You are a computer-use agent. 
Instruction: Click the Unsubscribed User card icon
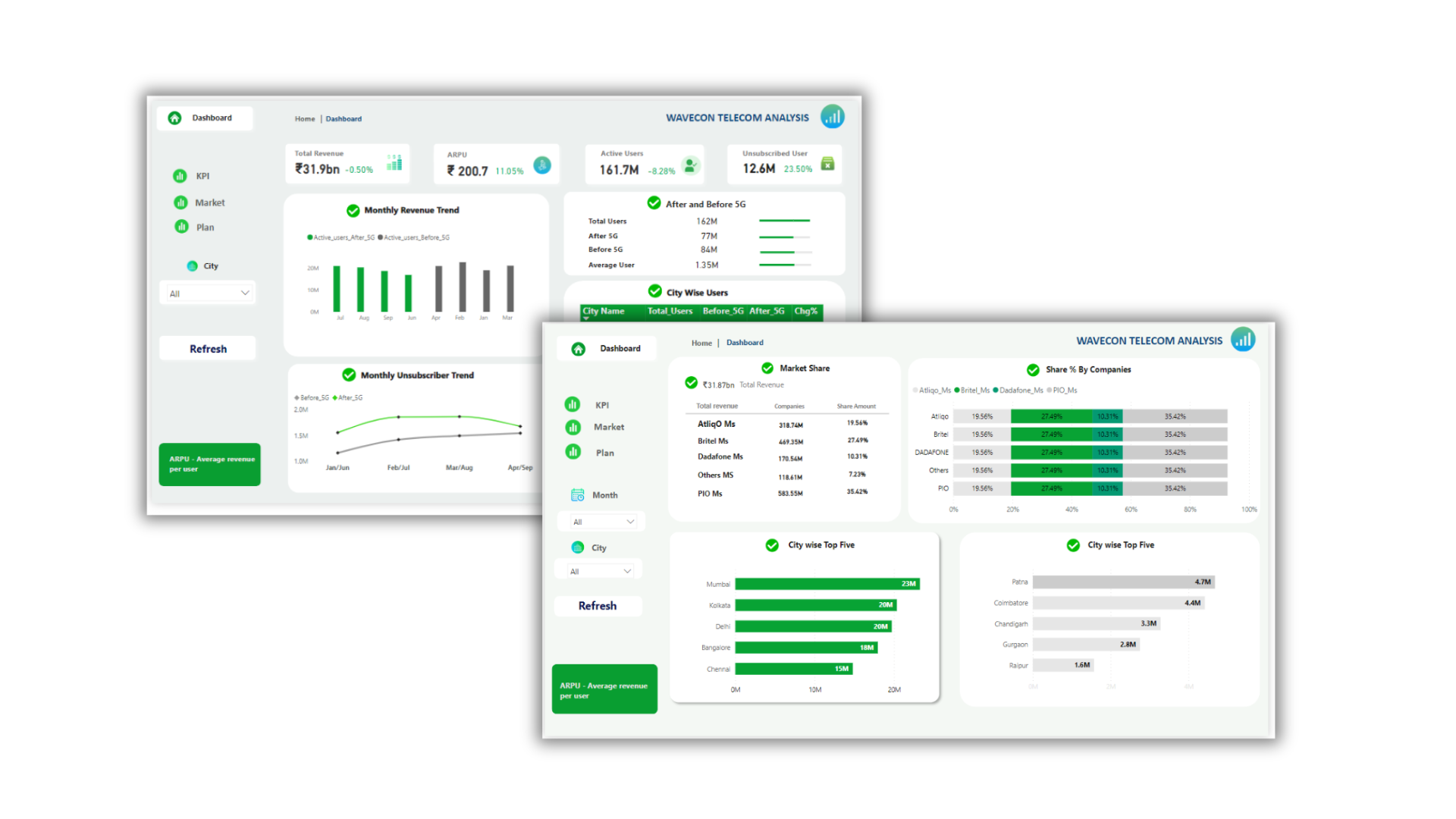click(x=827, y=164)
